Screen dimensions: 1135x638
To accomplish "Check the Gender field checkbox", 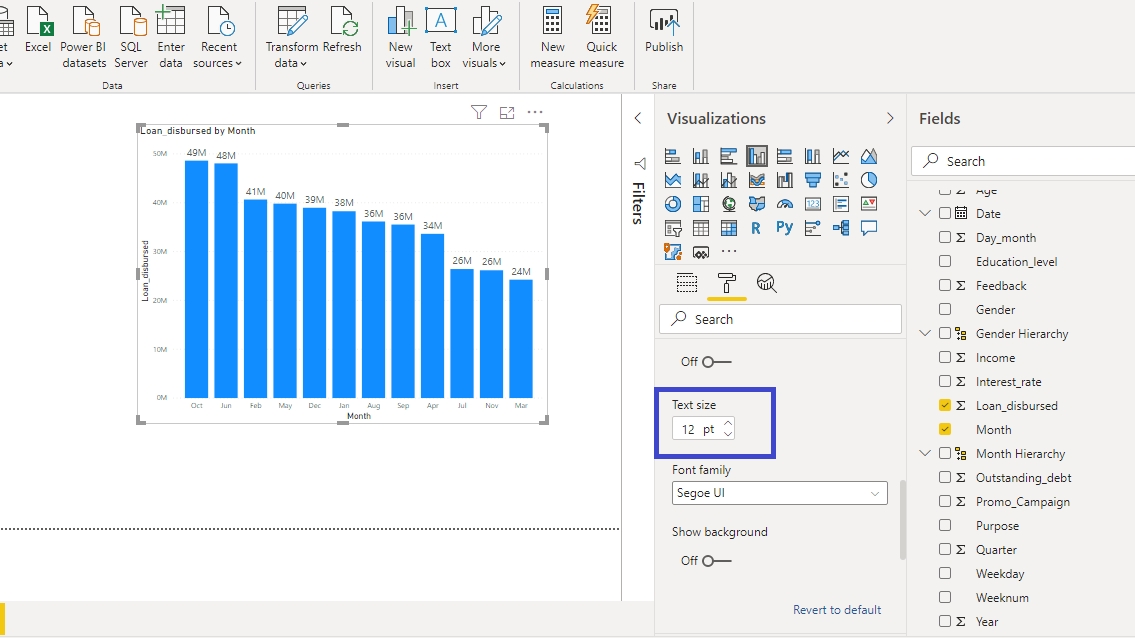I will click(945, 310).
